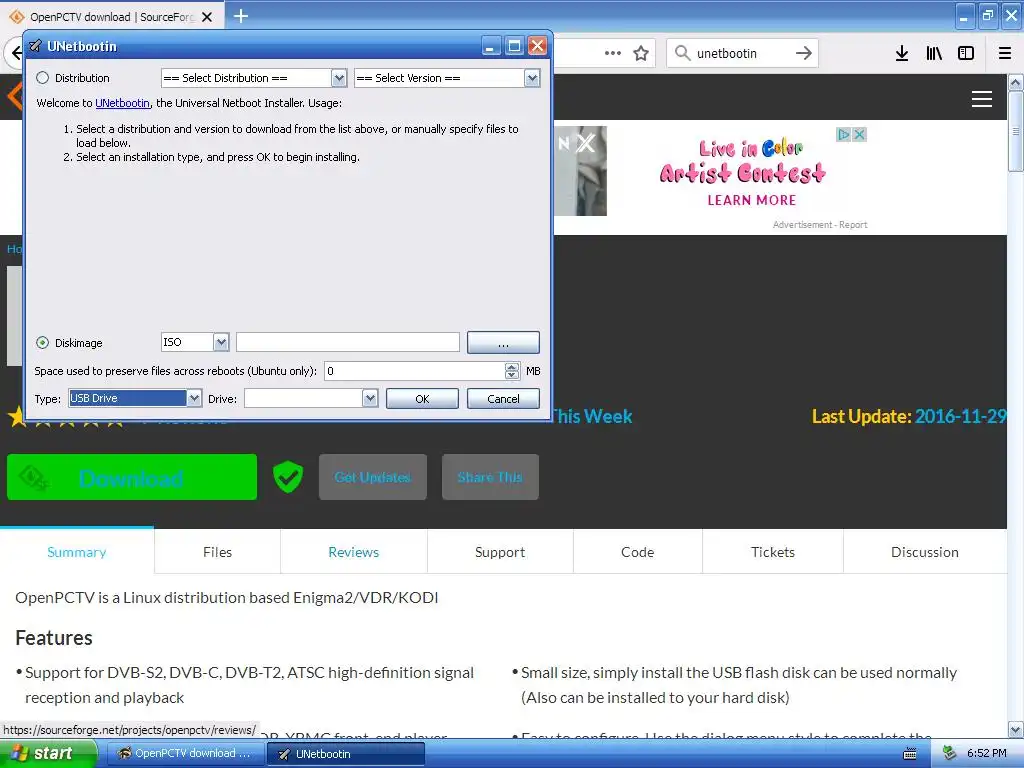Switch to the Support tab
This screenshot has width=1024, height=768.
point(500,552)
